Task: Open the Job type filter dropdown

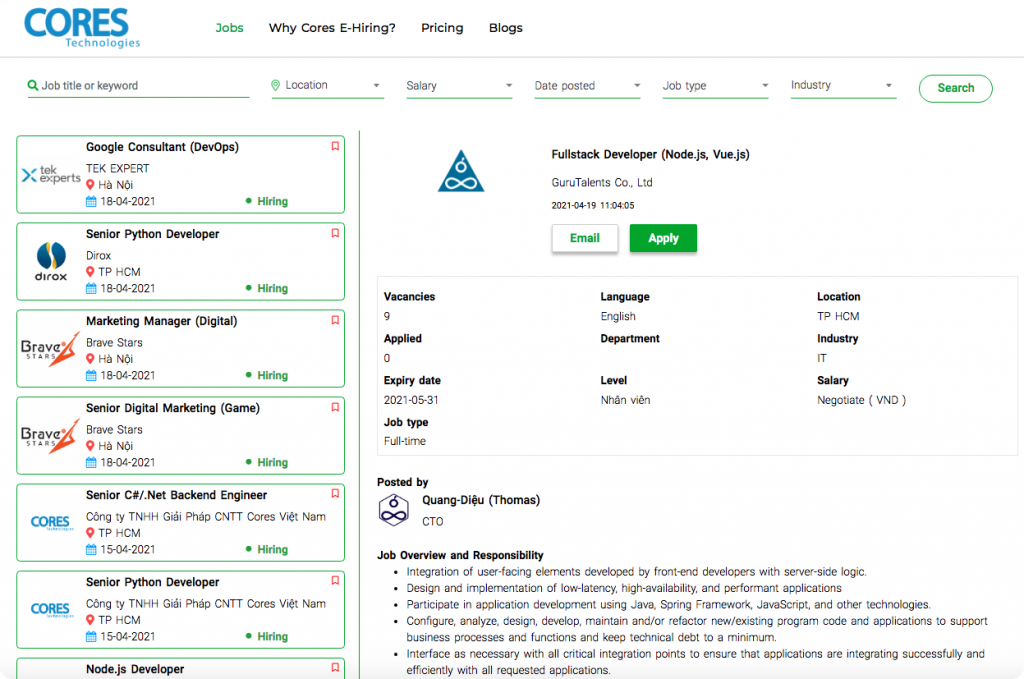Action: 715,86
